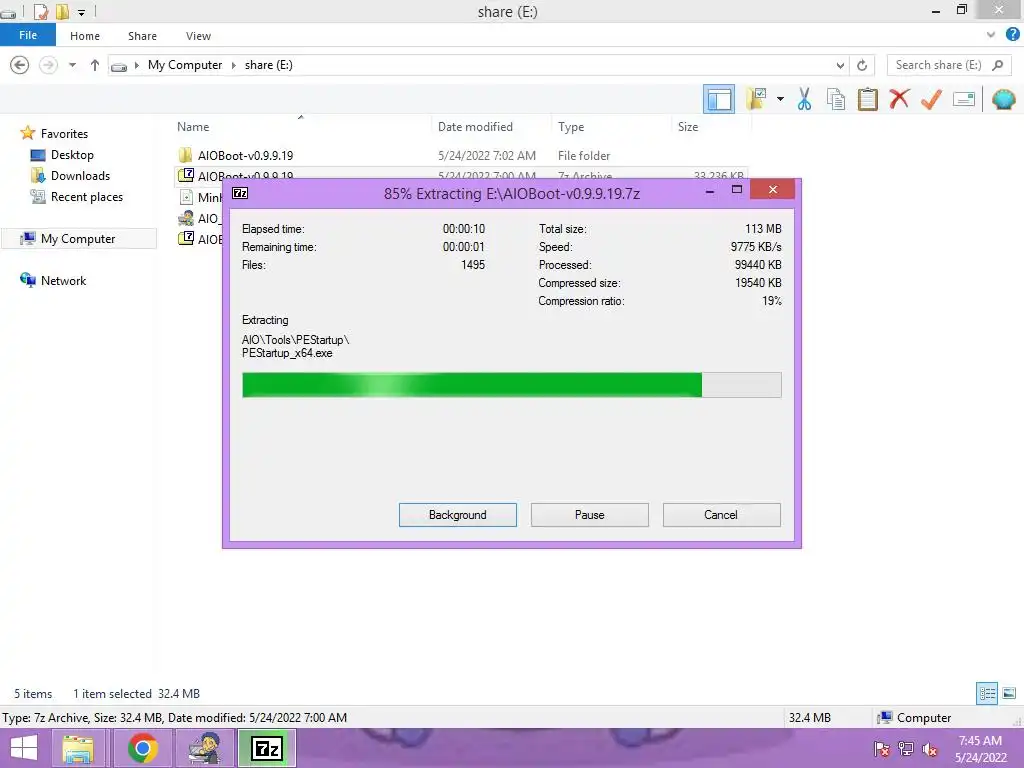Open the AIO Boot app icon on taskbar
Image resolution: width=1024 pixels, height=768 pixels.
point(205,748)
